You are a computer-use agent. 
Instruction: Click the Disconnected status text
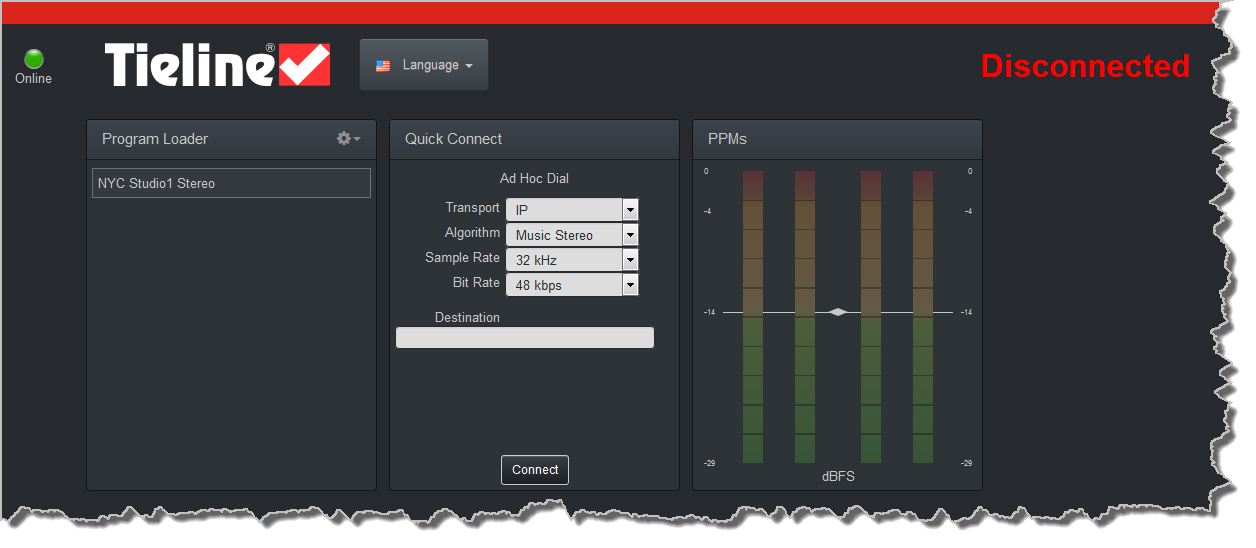[1085, 66]
